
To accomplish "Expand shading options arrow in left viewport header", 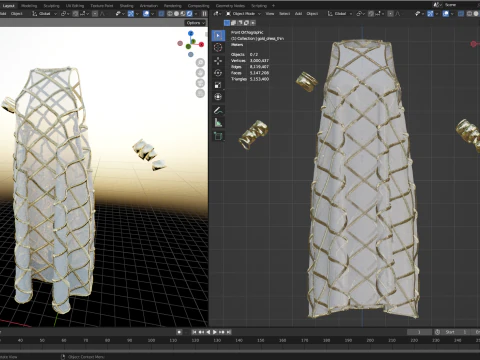I will 196,14.
